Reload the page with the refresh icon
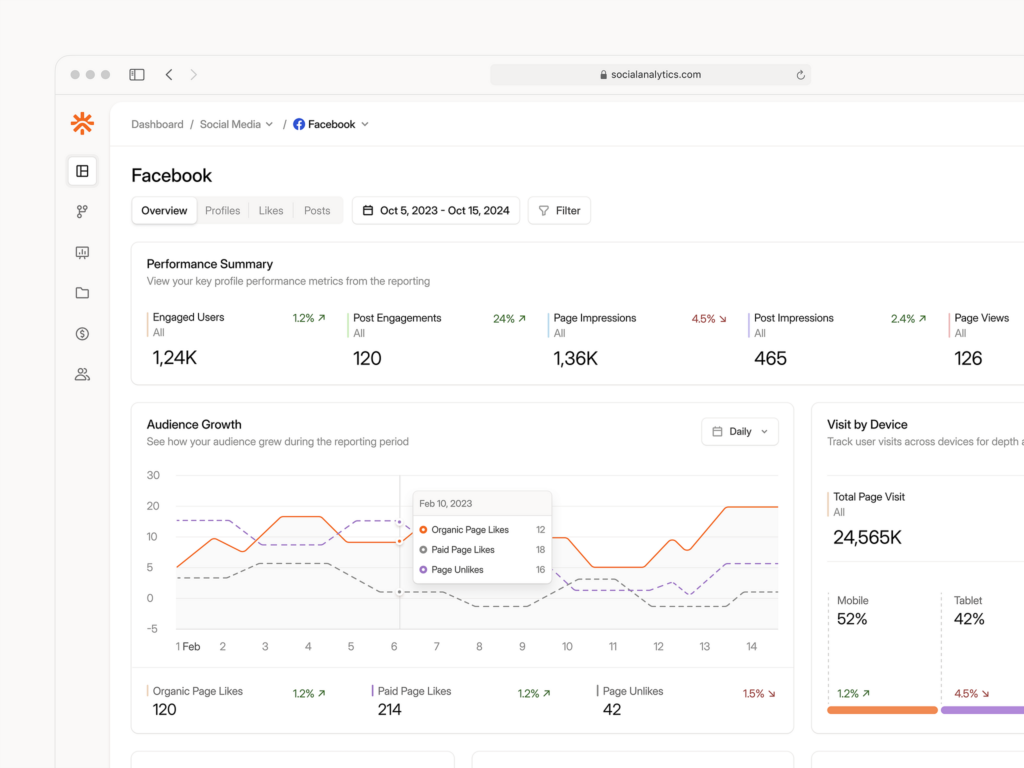 800,75
